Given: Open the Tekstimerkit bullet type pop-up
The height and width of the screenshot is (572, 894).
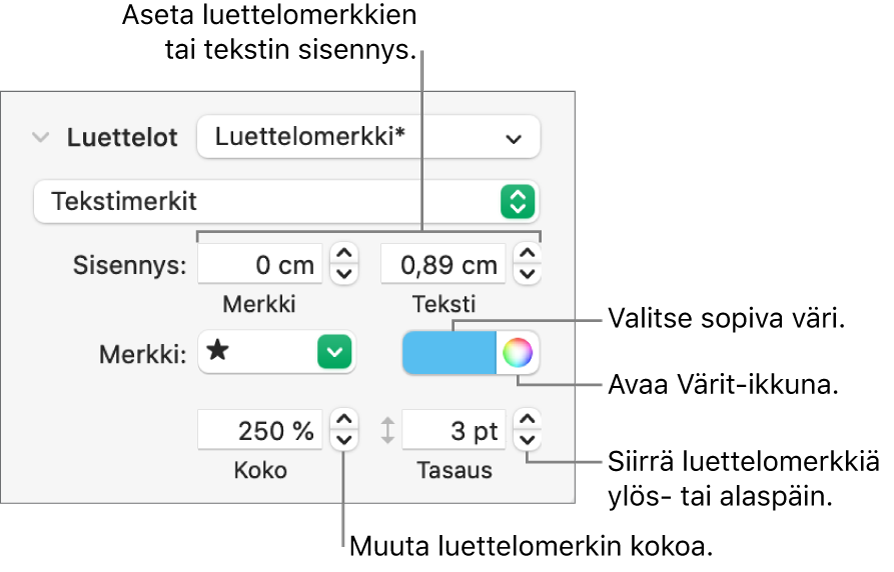Looking at the screenshot, I should pyautogui.click(x=286, y=201).
